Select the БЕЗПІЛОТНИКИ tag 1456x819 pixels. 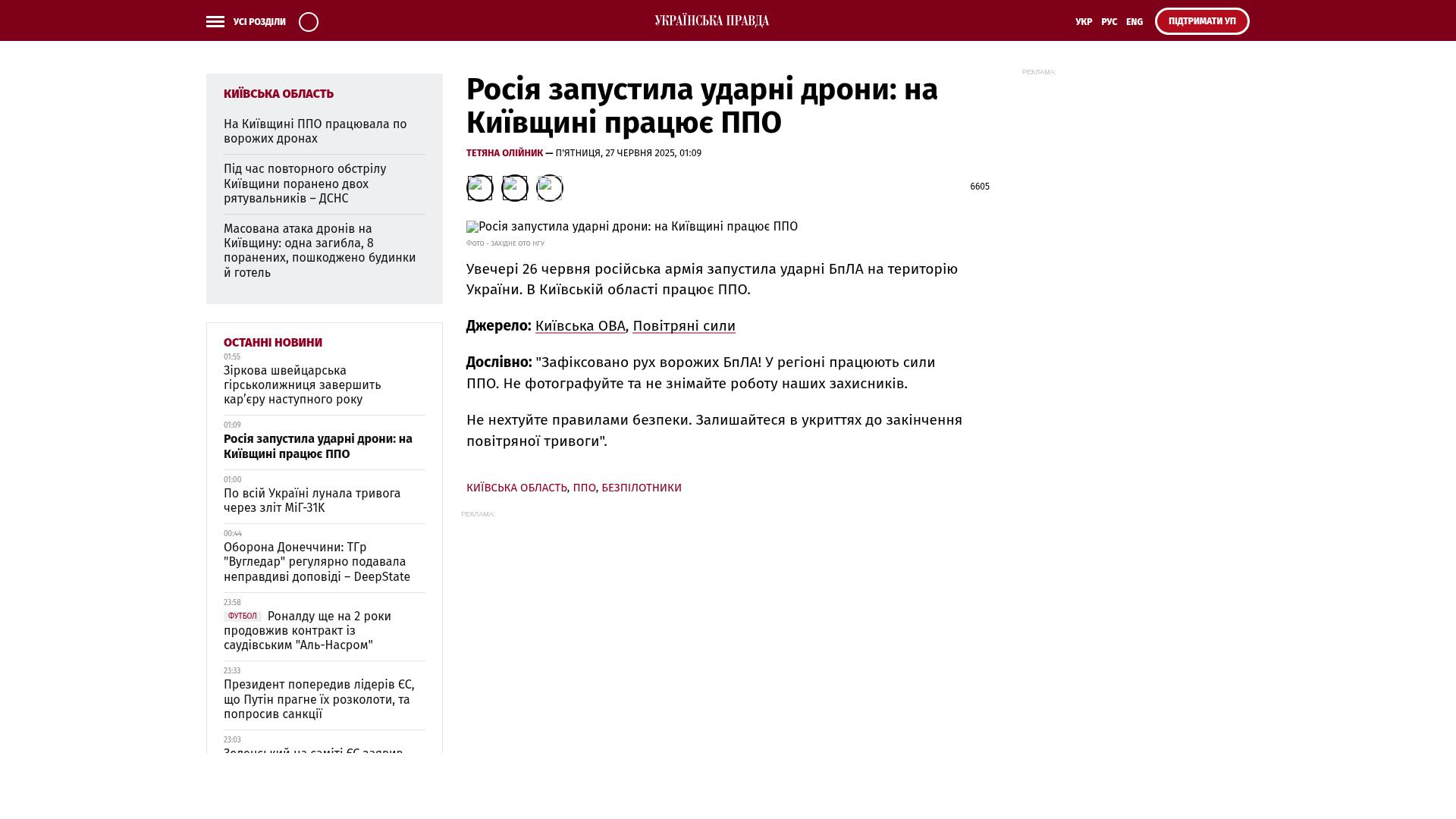tap(641, 488)
